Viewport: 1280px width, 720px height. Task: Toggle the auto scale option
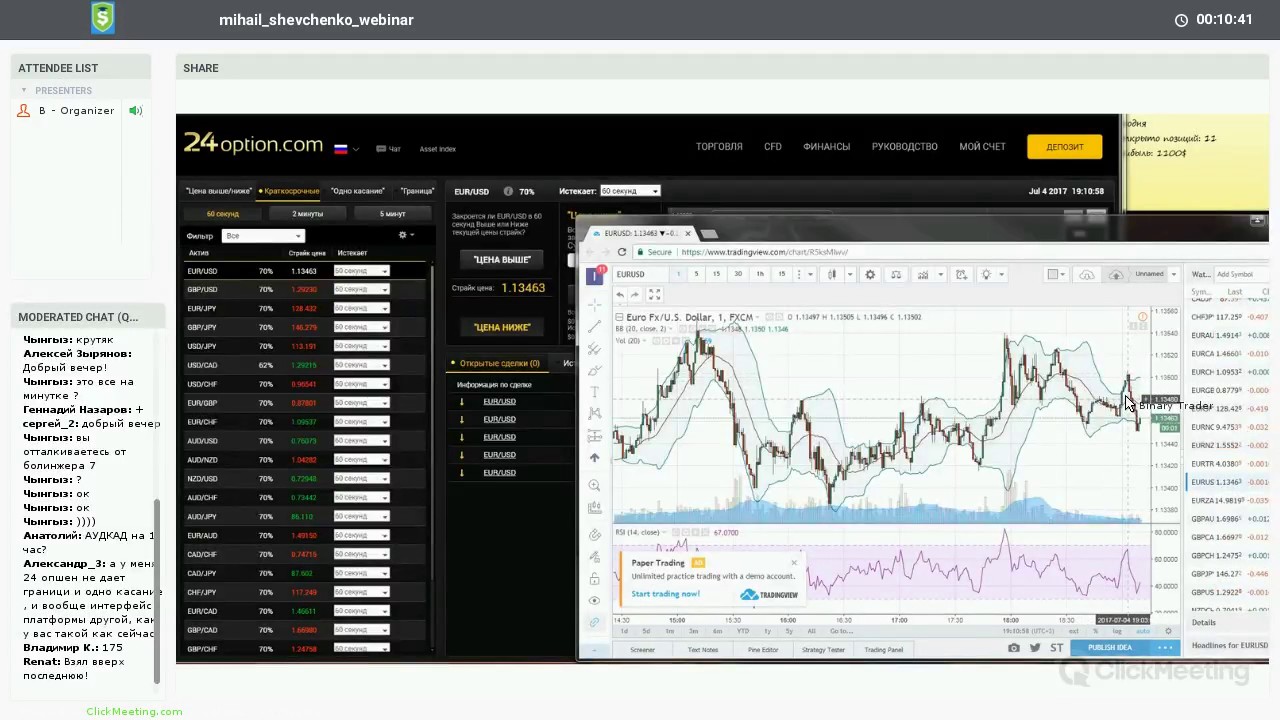click(x=1143, y=631)
